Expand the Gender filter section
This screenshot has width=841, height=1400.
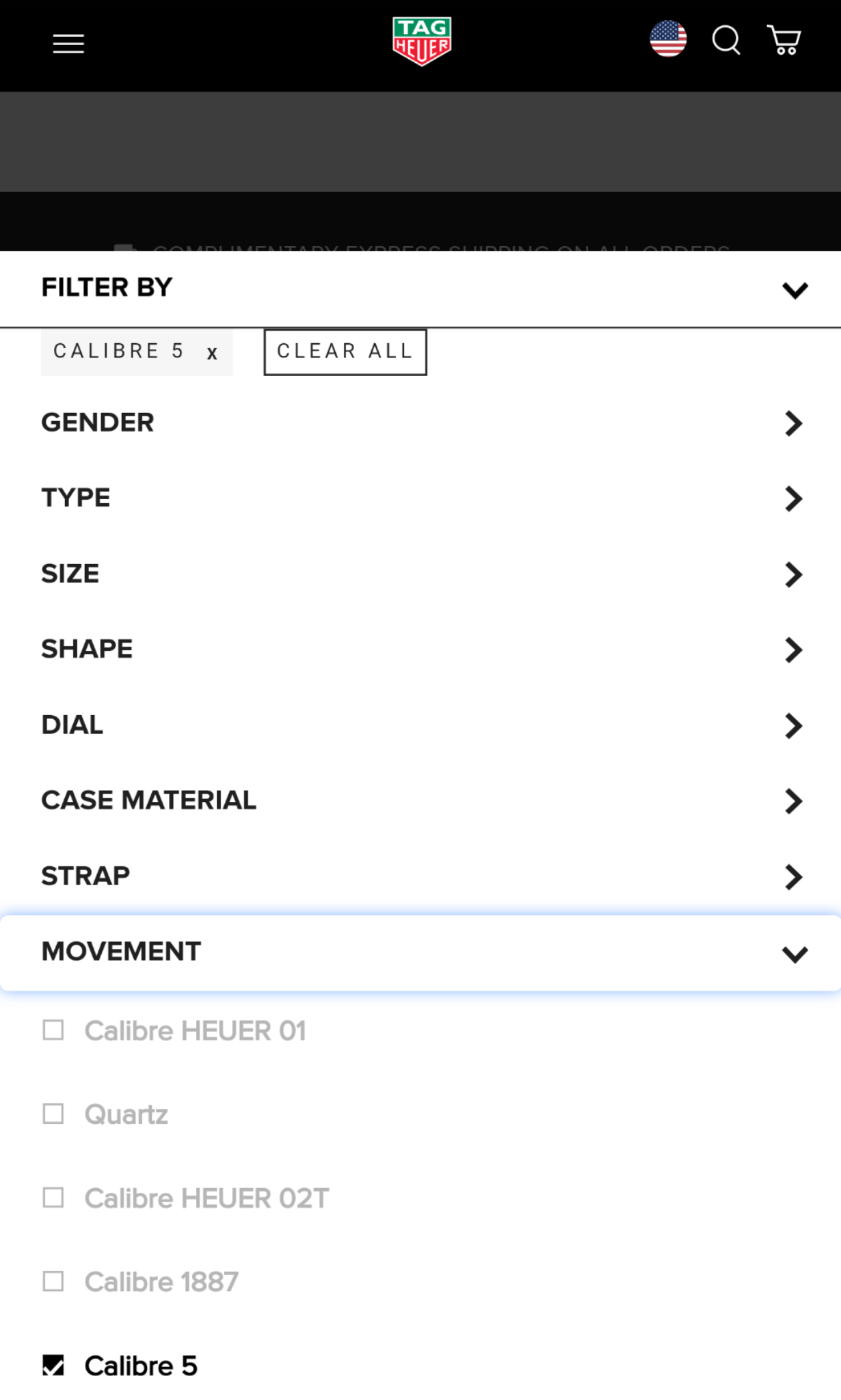click(793, 423)
